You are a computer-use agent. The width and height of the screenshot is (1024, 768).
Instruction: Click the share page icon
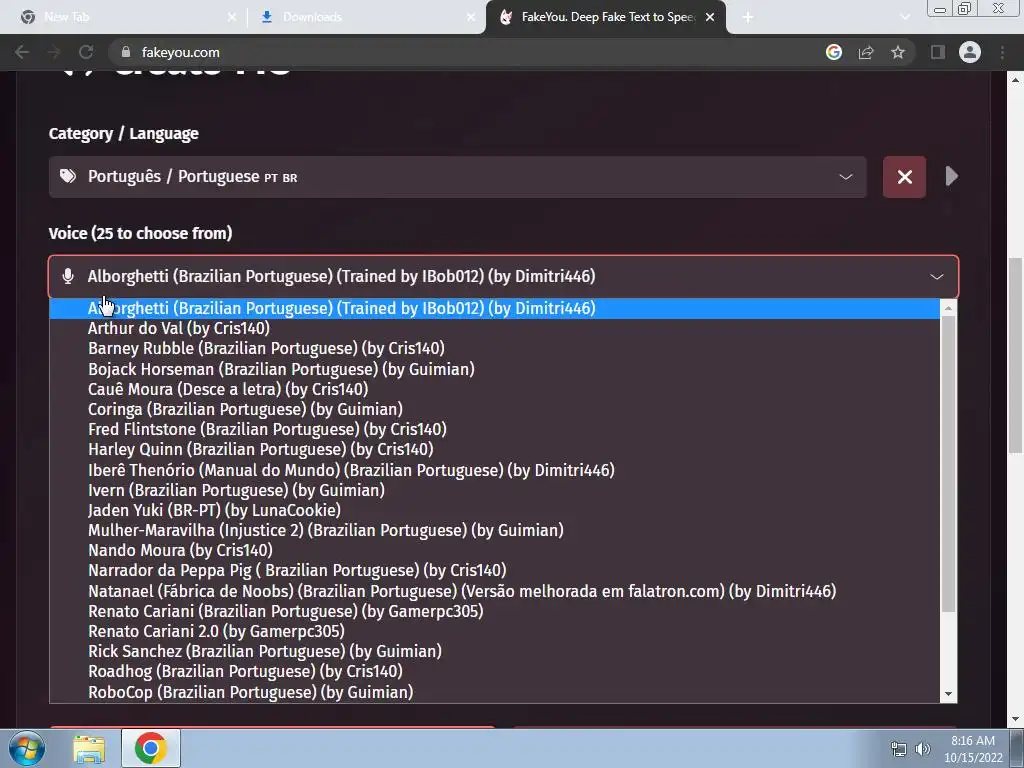pyautogui.click(x=866, y=52)
